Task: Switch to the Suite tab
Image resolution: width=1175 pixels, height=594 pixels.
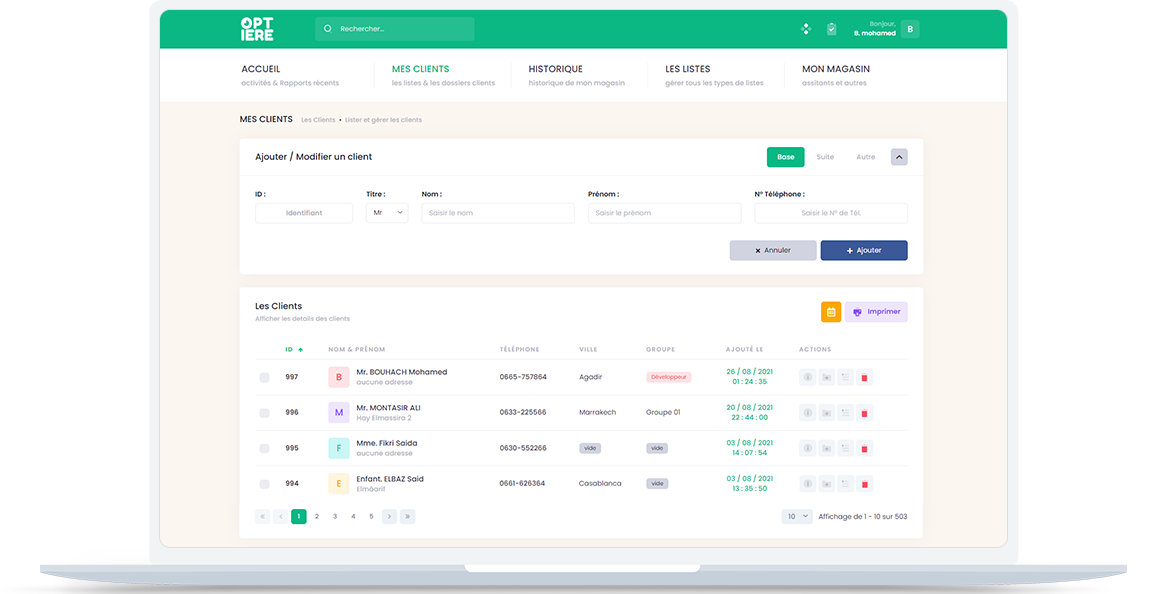Action: click(x=825, y=157)
